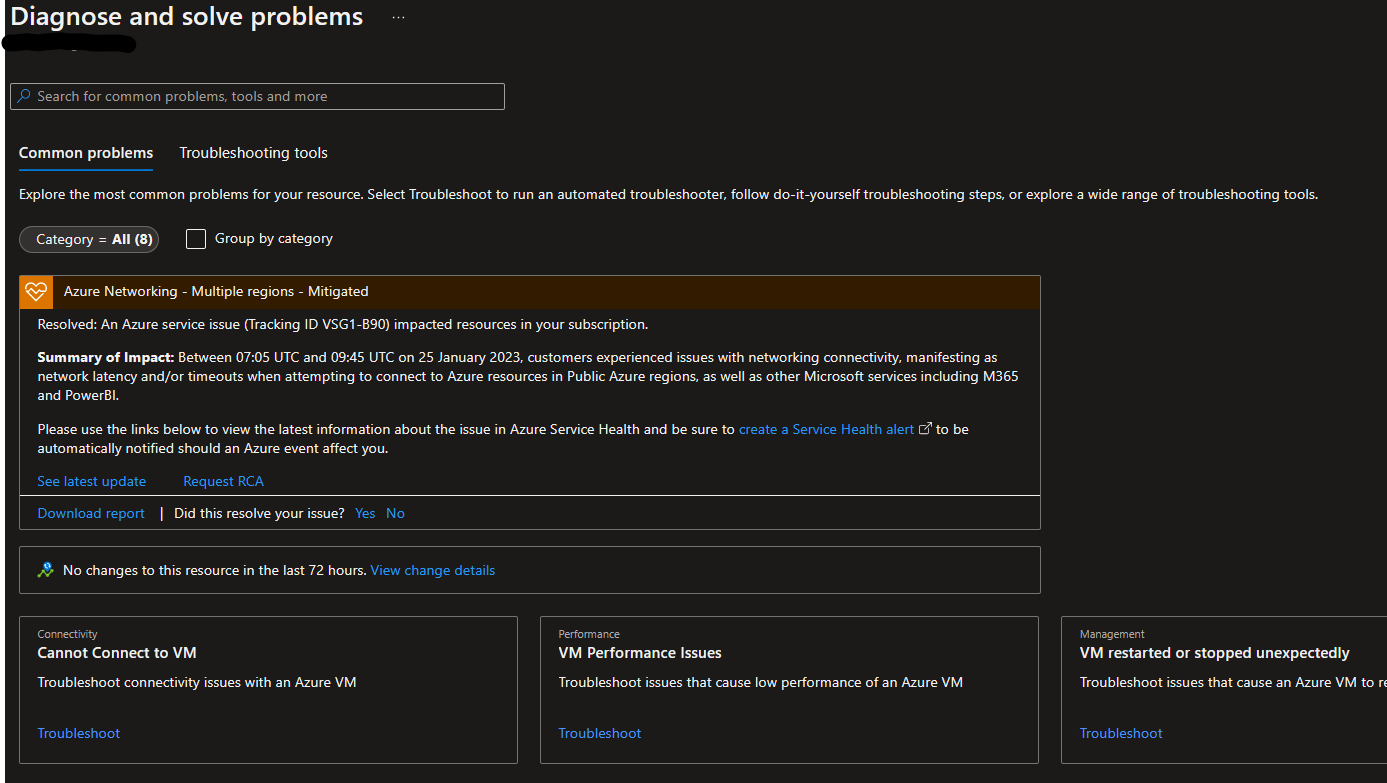1387x783 pixels.
Task: Click the change tracking icon beside No changes
Action: [45, 570]
